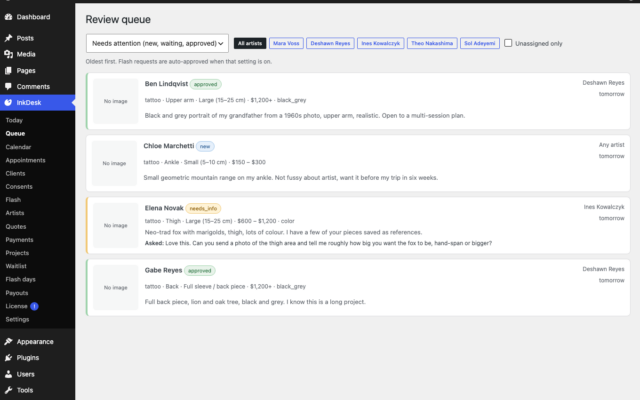Open the Tools menu label

[x=25, y=390]
